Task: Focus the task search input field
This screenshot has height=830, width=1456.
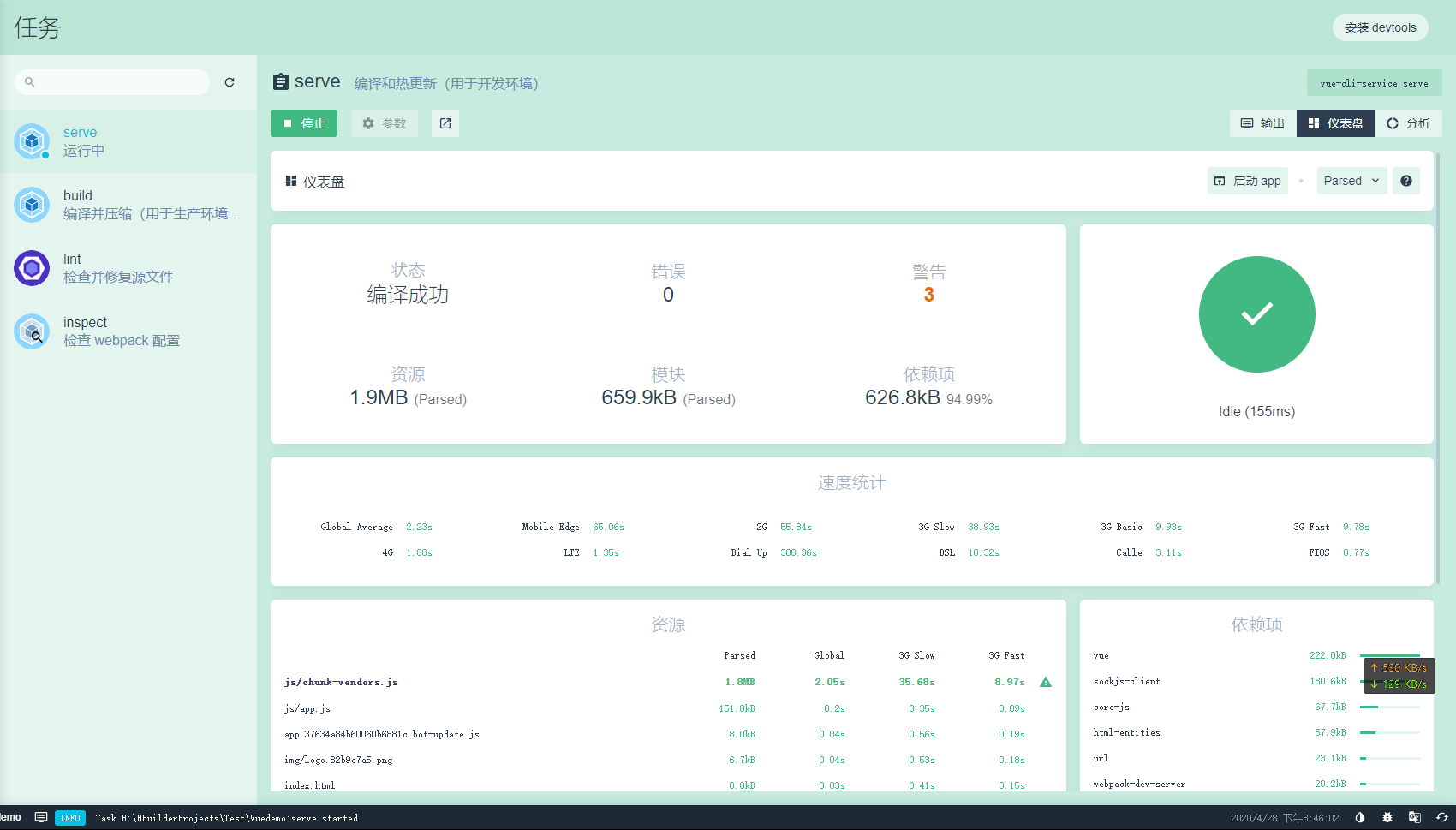Action: [x=112, y=82]
